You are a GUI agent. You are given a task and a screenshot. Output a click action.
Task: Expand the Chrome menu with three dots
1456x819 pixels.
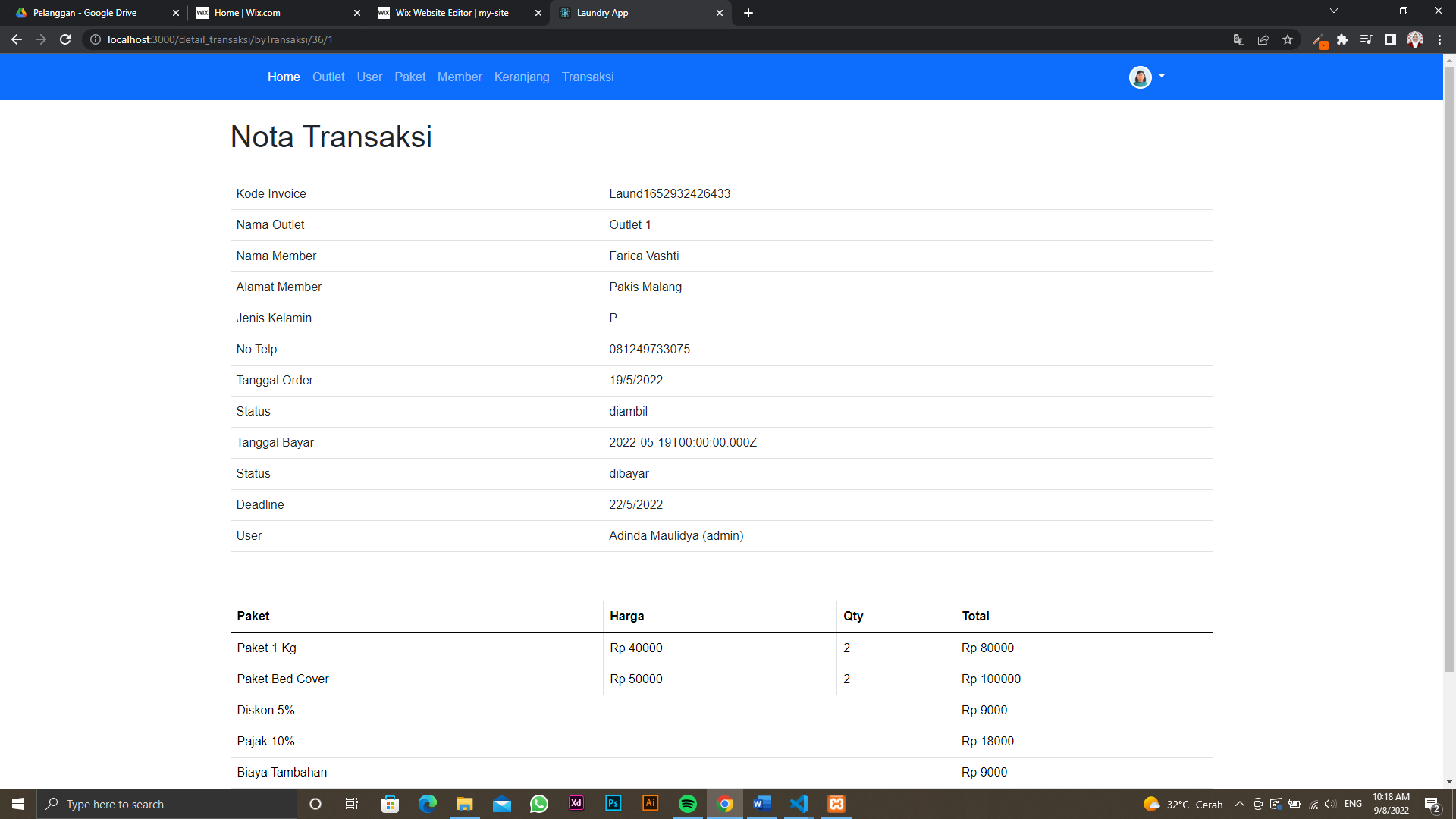click(1440, 39)
